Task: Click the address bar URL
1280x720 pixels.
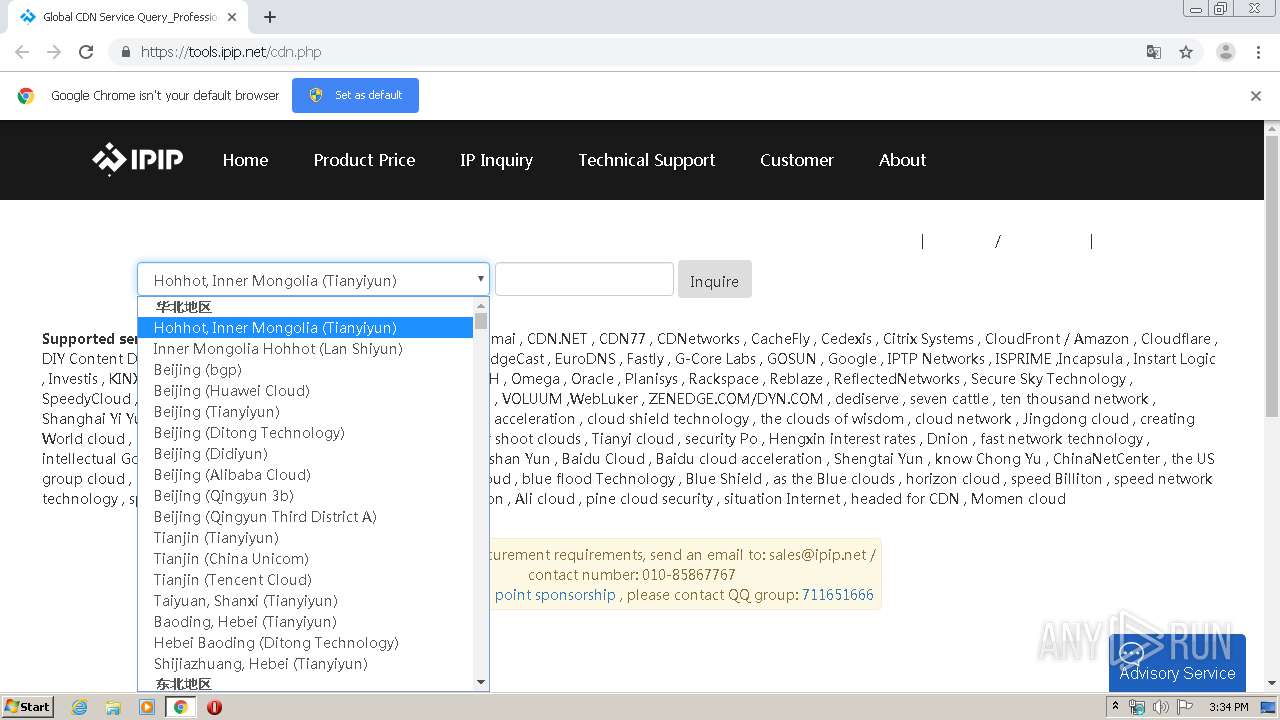Action: 231,52
